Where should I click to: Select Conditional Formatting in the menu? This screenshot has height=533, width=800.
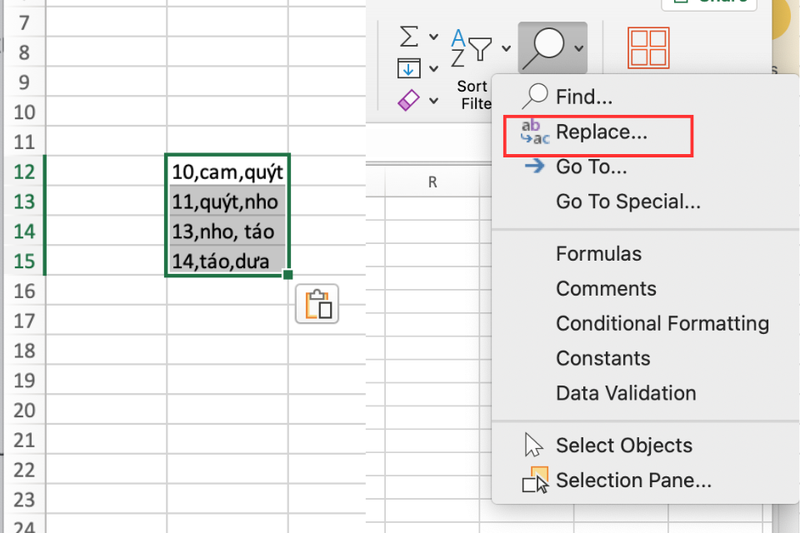coord(645,323)
